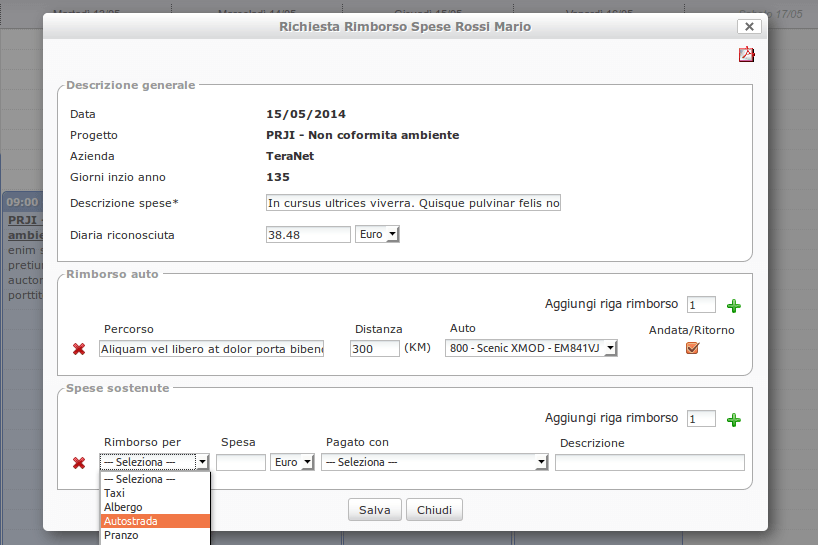The image size is (818, 545).
Task: Expand the Pagato con dropdown
Action: 435,462
